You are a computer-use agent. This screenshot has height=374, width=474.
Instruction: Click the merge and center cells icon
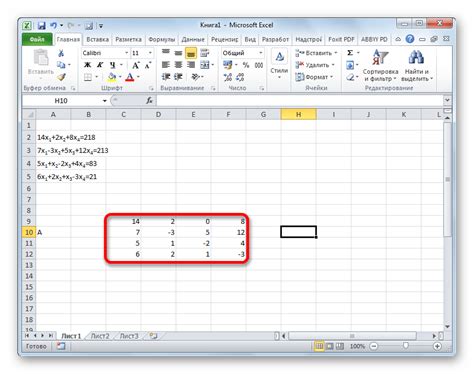pyautogui.click(x=205, y=65)
